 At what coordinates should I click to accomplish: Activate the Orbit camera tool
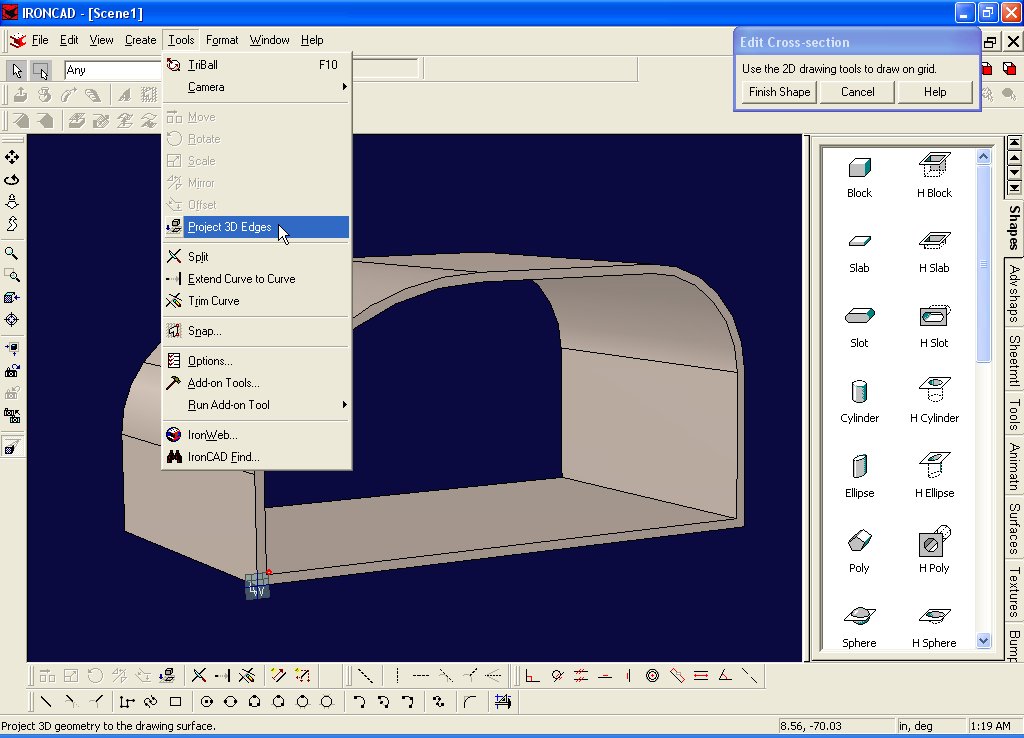point(12,179)
